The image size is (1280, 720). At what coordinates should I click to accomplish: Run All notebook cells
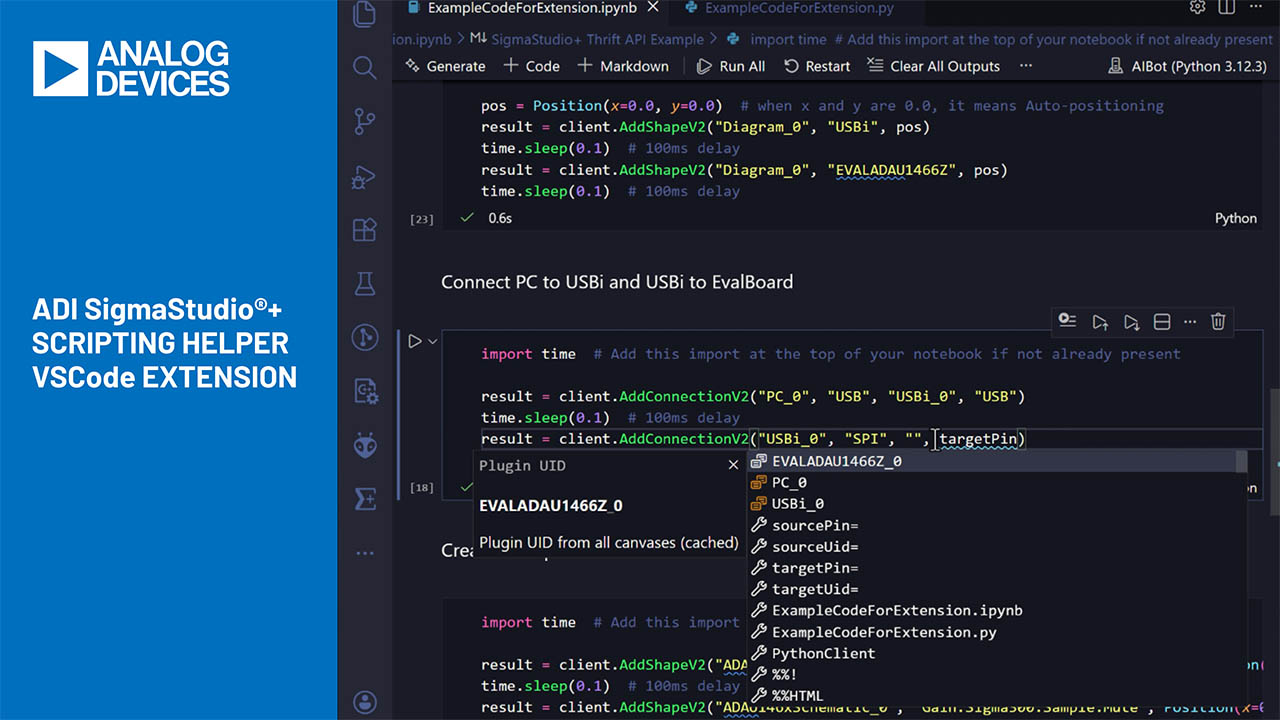tap(731, 66)
